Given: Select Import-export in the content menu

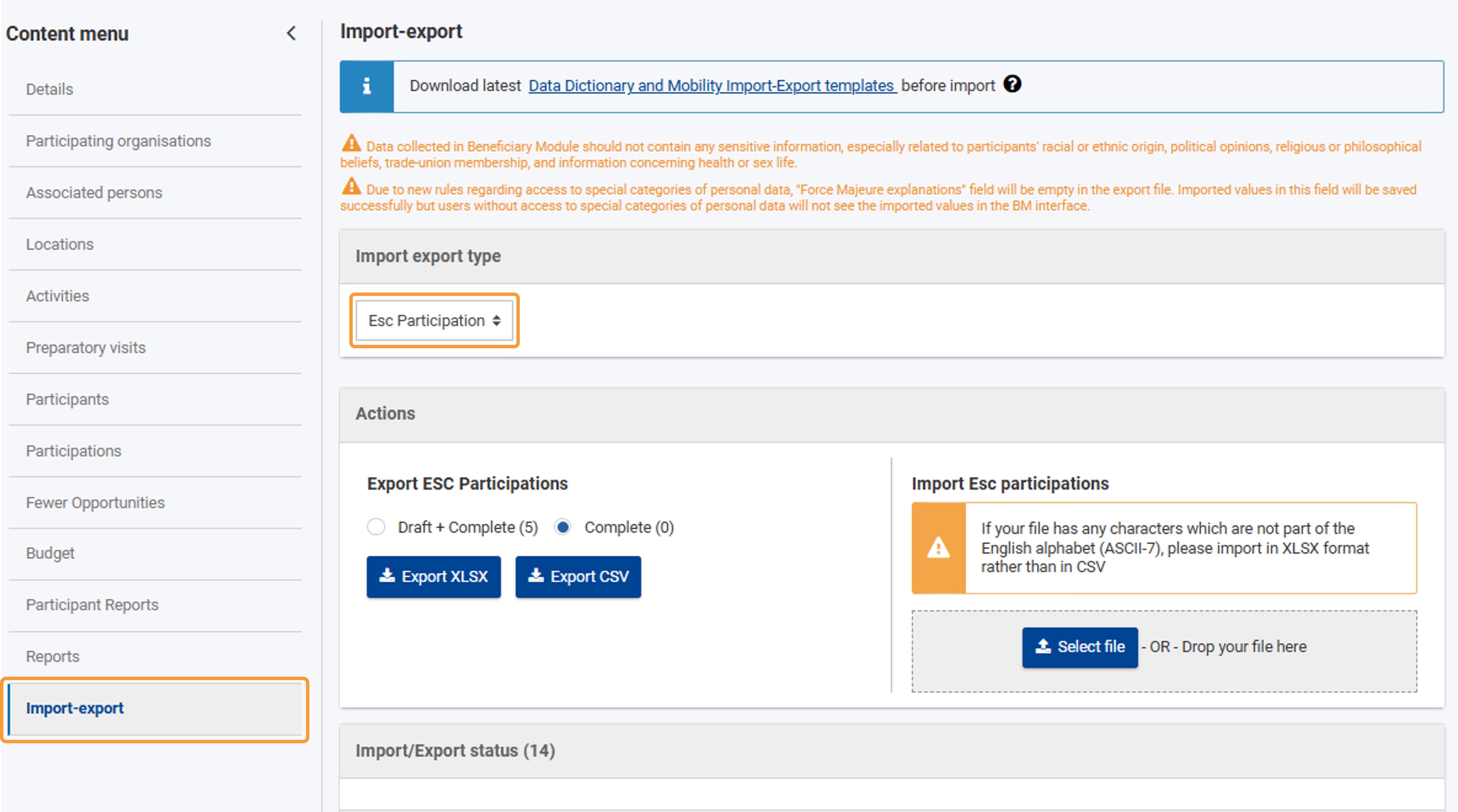Looking at the screenshot, I should point(155,708).
